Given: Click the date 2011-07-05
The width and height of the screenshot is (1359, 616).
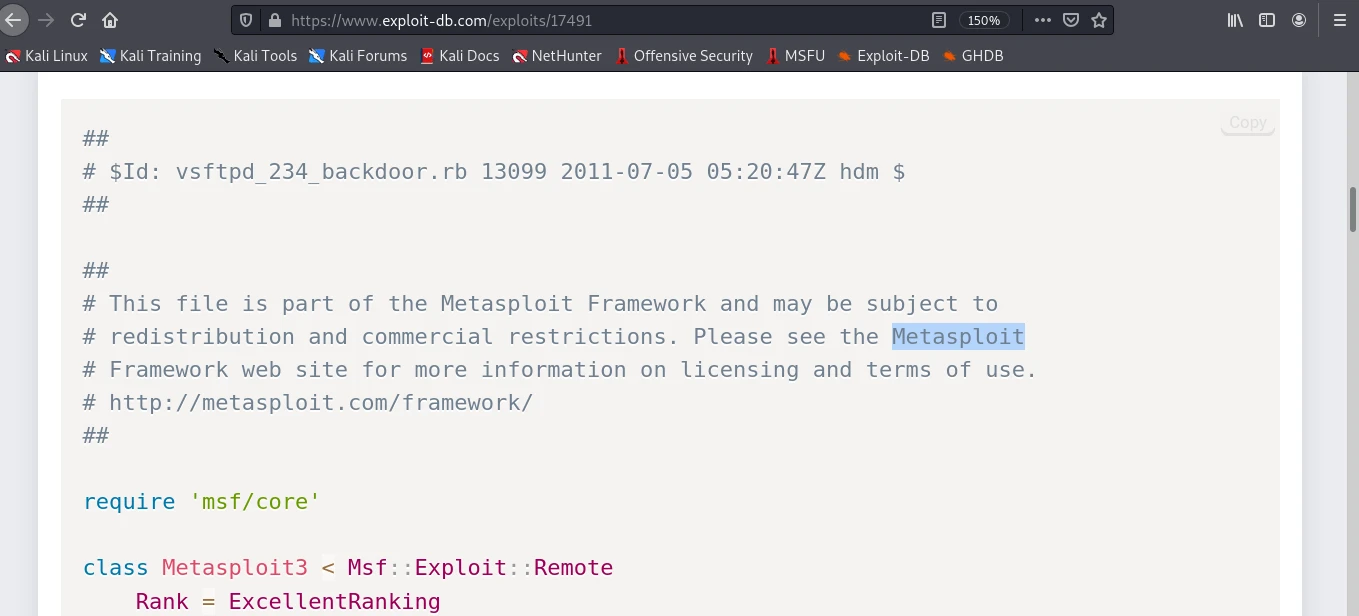Looking at the screenshot, I should point(627,172).
